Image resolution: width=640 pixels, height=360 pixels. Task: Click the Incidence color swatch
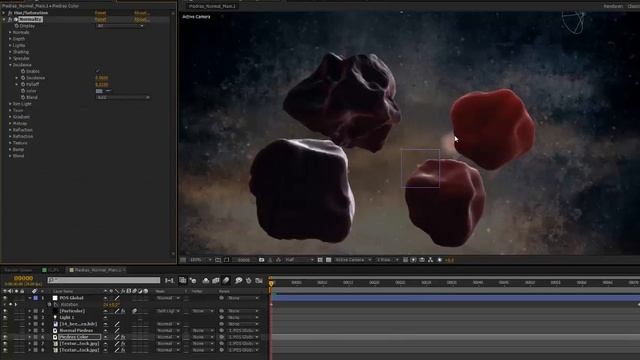point(99,91)
